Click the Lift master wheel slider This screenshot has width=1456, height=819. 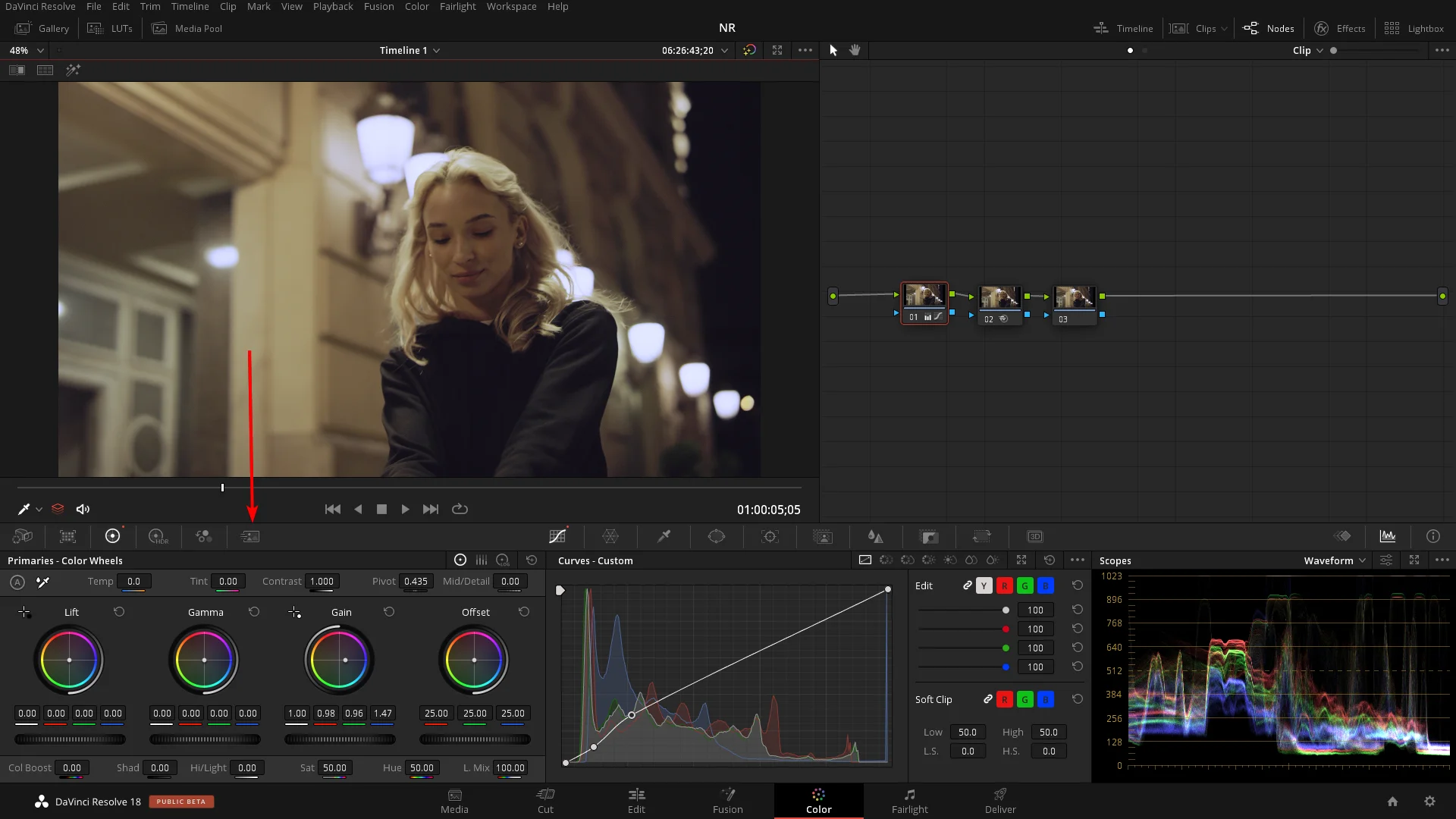point(70,739)
